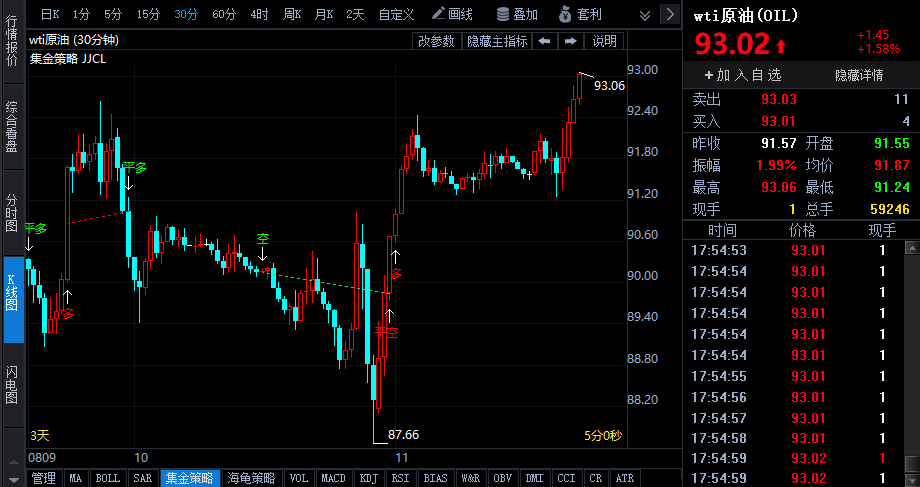Switch to 周K period
The width and height of the screenshot is (920, 487).
coord(292,14)
